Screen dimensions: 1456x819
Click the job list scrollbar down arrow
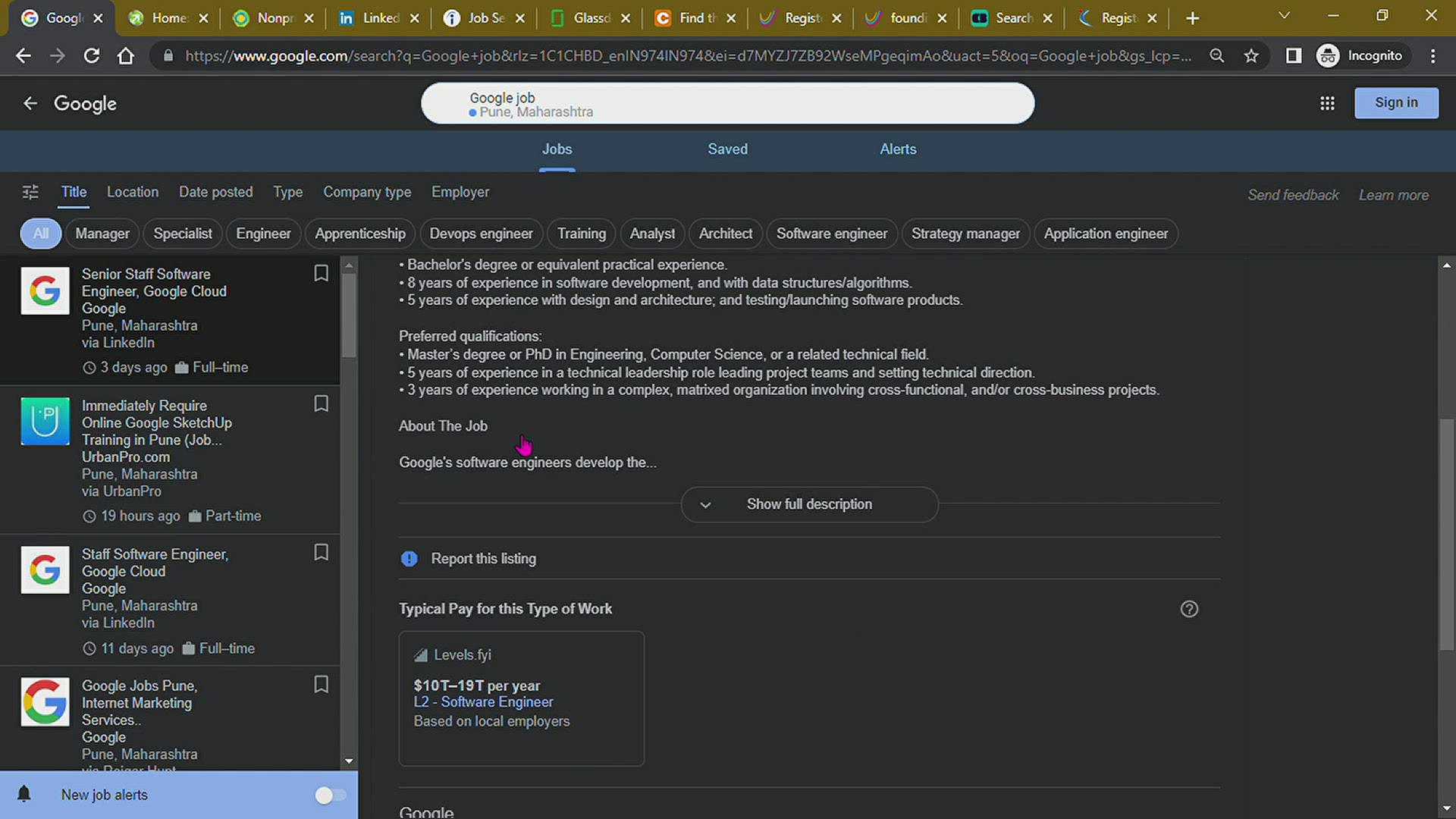coord(349,761)
